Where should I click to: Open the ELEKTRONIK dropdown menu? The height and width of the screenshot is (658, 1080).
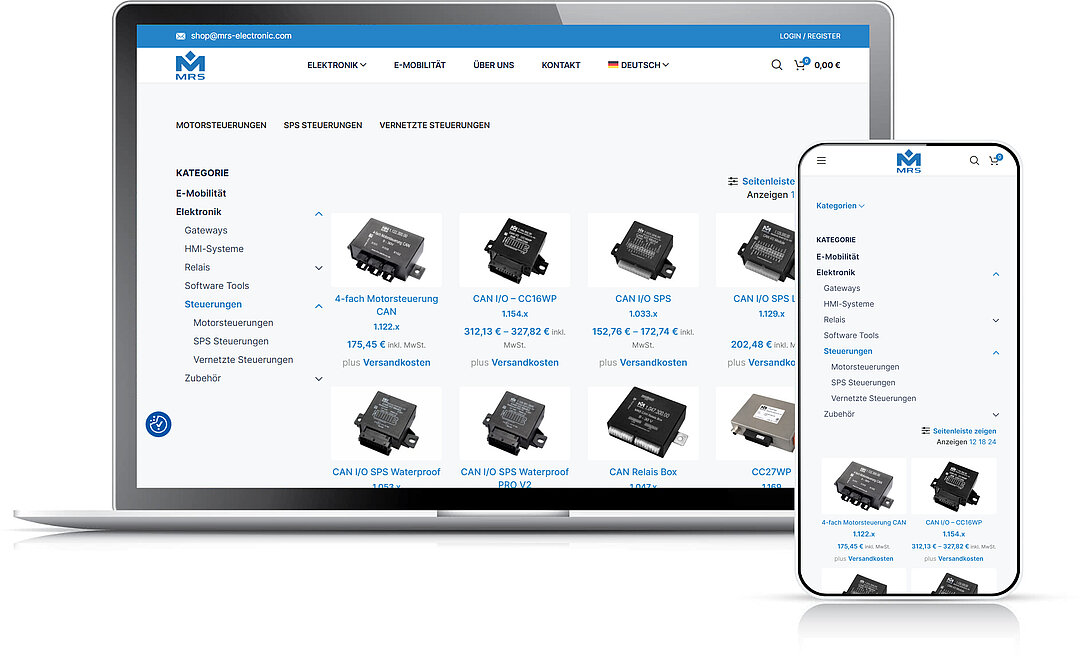click(336, 65)
